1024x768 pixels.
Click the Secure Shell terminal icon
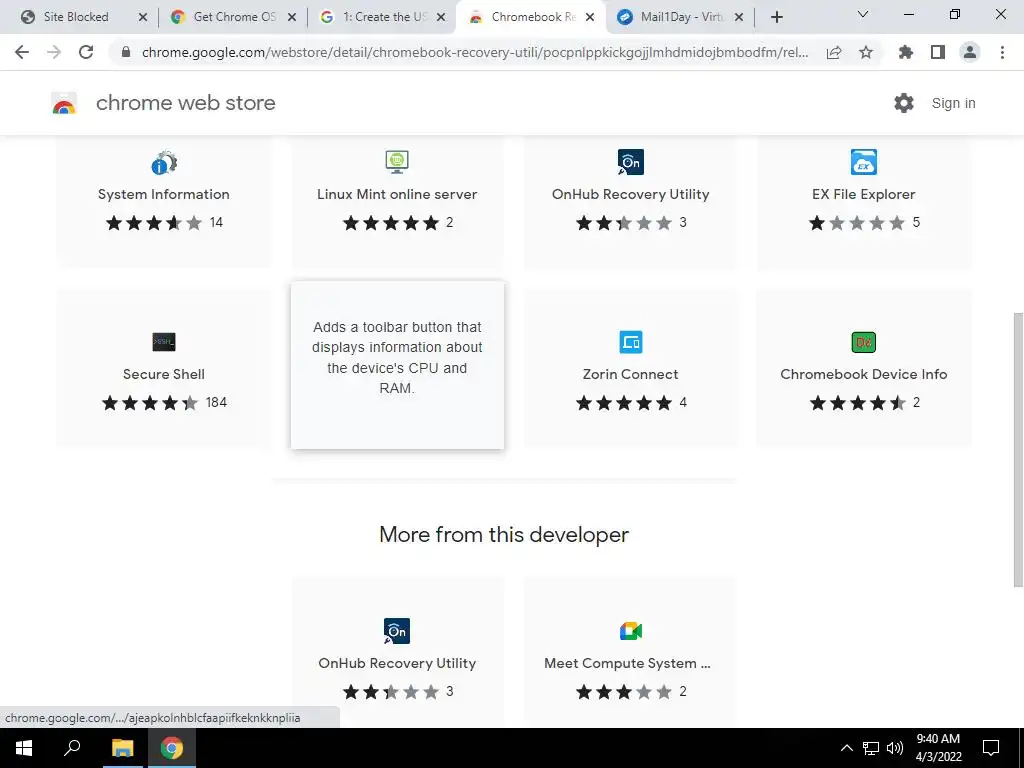(x=164, y=342)
